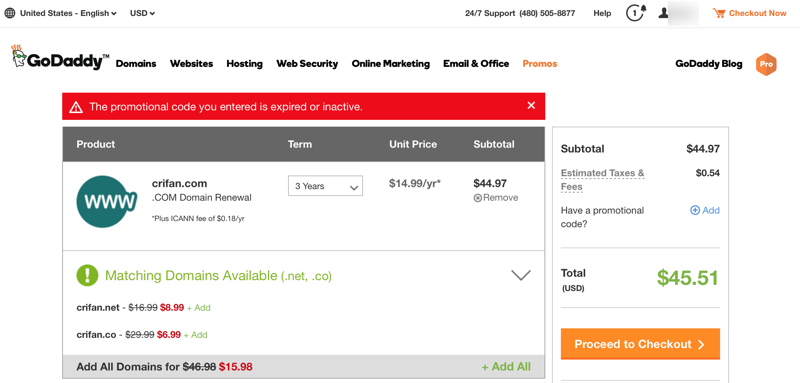Open the Promos menu item
Screen dimensions: 800x383
(x=540, y=64)
